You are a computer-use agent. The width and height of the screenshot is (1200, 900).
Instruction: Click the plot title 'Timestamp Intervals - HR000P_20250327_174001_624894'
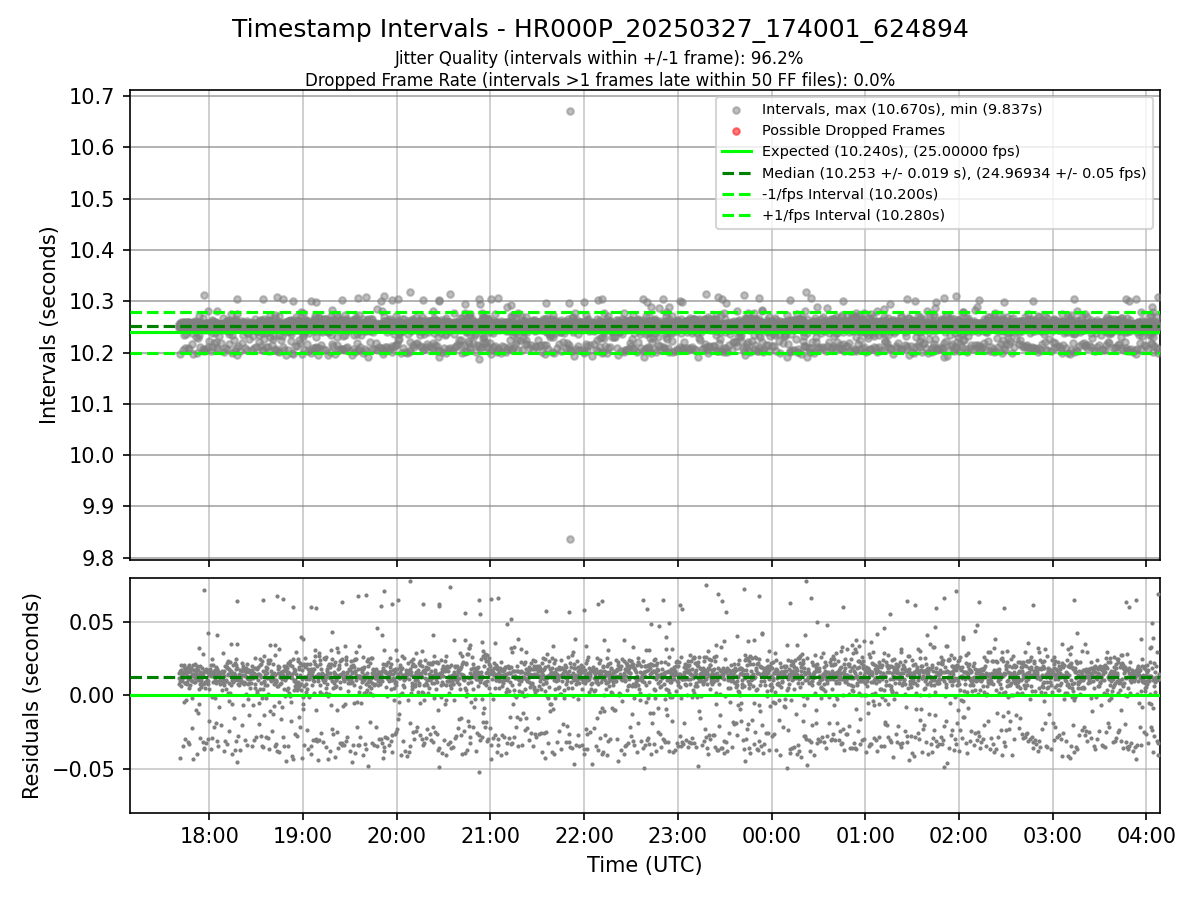coord(600,29)
